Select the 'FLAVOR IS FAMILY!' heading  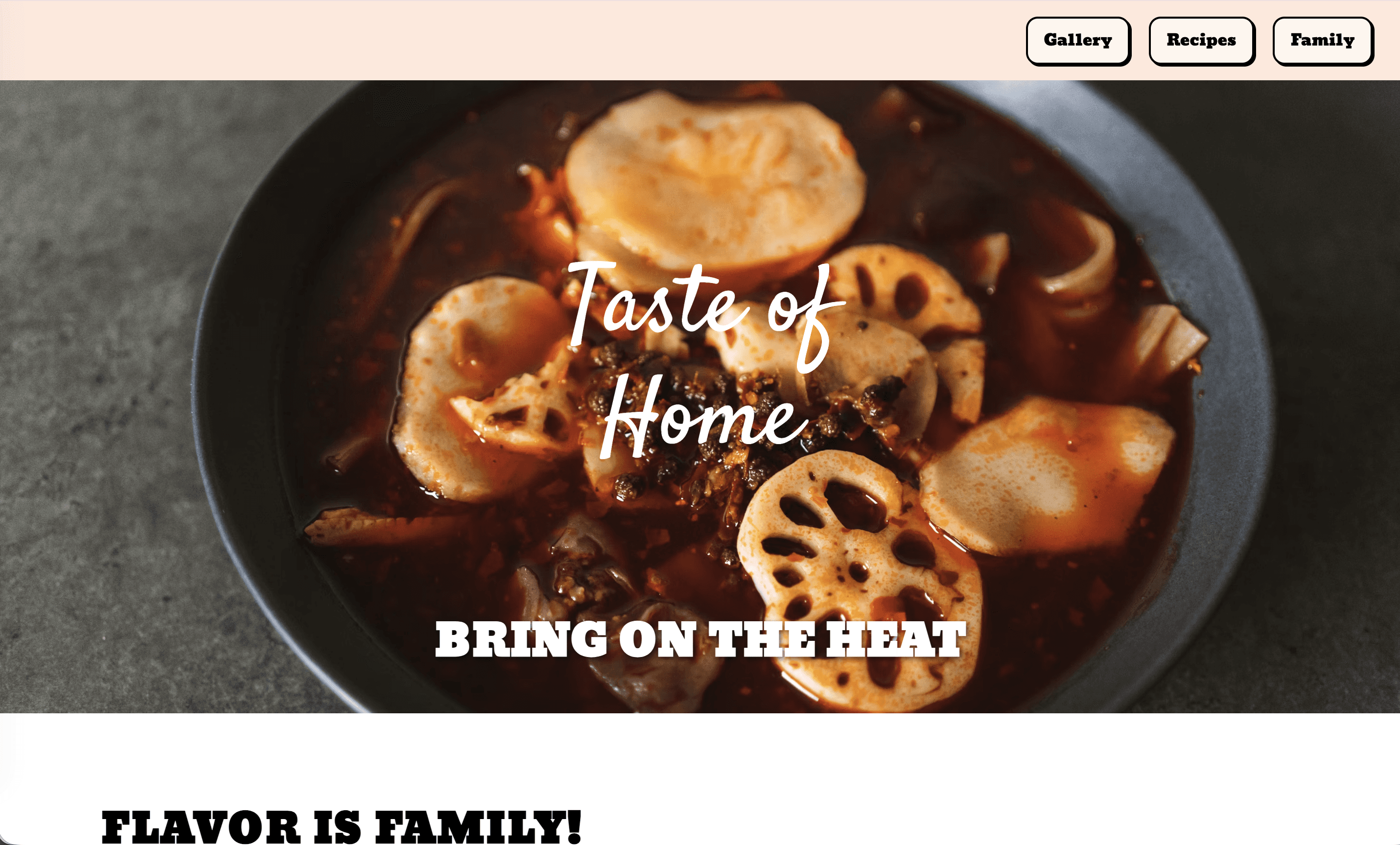click(342, 826)
